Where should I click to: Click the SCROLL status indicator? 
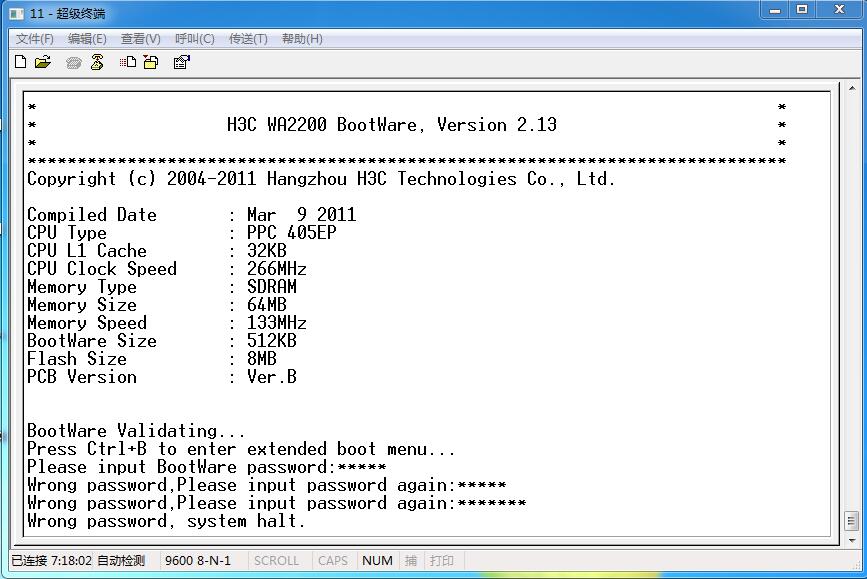click(276, 561)
